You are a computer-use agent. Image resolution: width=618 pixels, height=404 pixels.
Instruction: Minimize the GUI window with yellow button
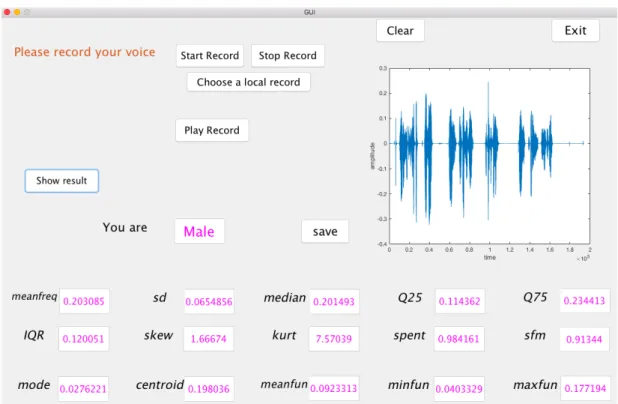[17, 12]
